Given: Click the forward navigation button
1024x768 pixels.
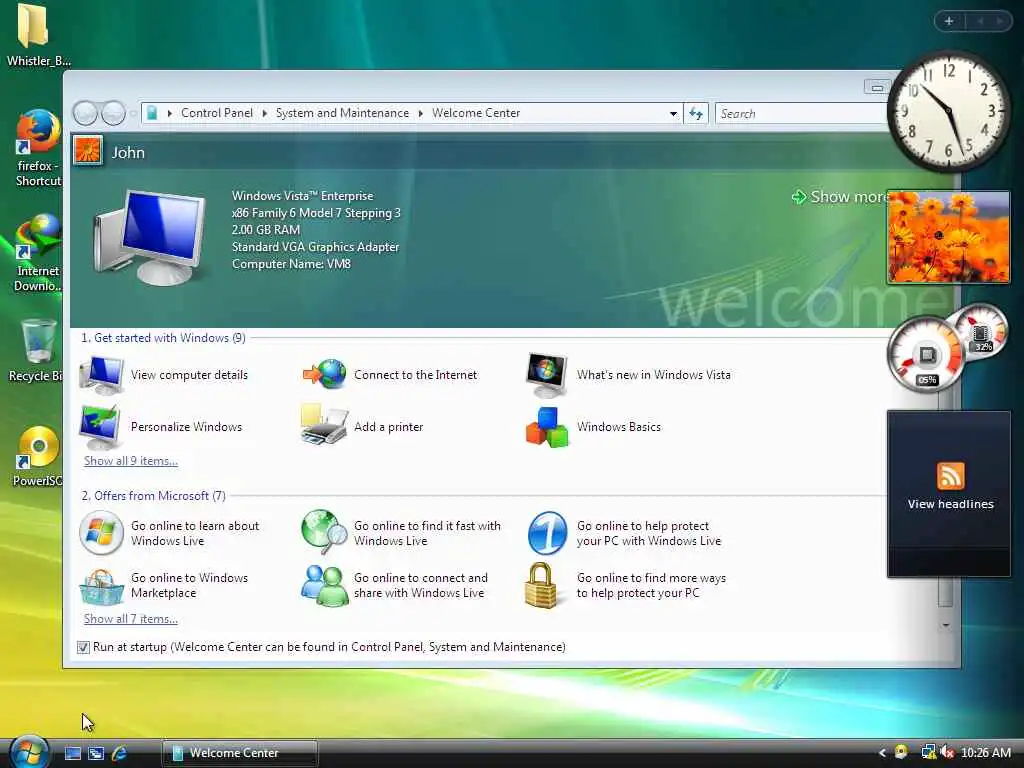Looking at the screenshot, I should pyautogui.click(x=113, y=114).
